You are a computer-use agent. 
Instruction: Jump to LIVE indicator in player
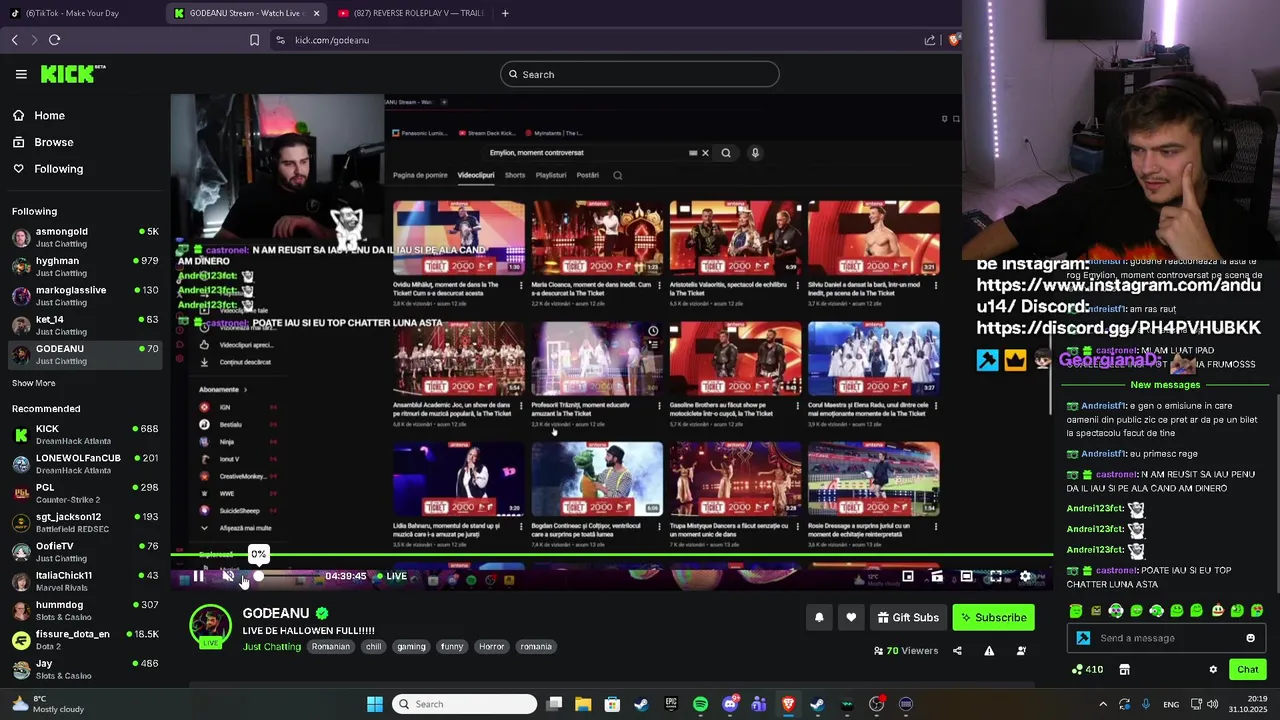(391, 576)
